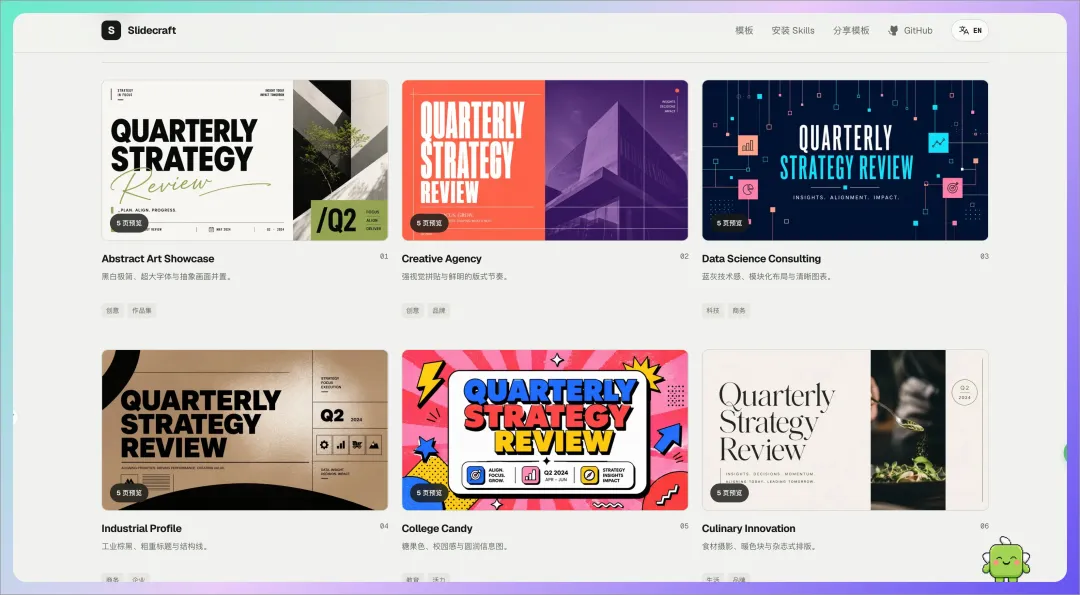Click the card number 03
The image size is (1080, 595).
[x=984, y=256]
